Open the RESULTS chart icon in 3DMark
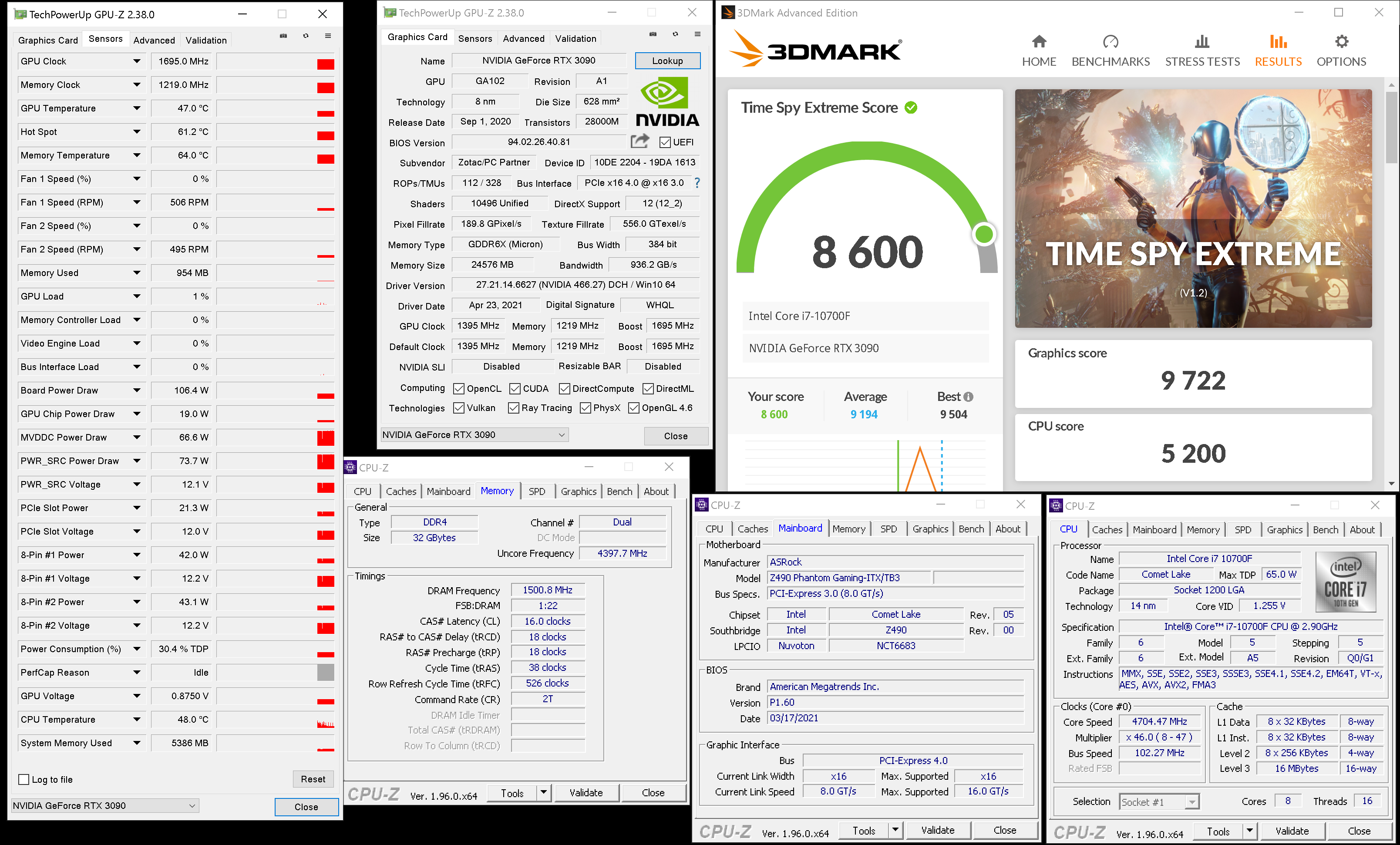Screen dimensions: 1400x845 click(x=1278, y=41)
